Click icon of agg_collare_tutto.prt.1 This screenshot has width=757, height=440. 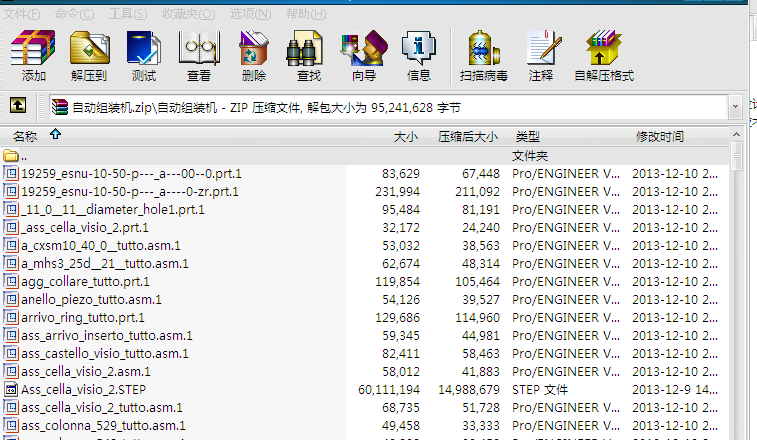(x=11, y=281)
